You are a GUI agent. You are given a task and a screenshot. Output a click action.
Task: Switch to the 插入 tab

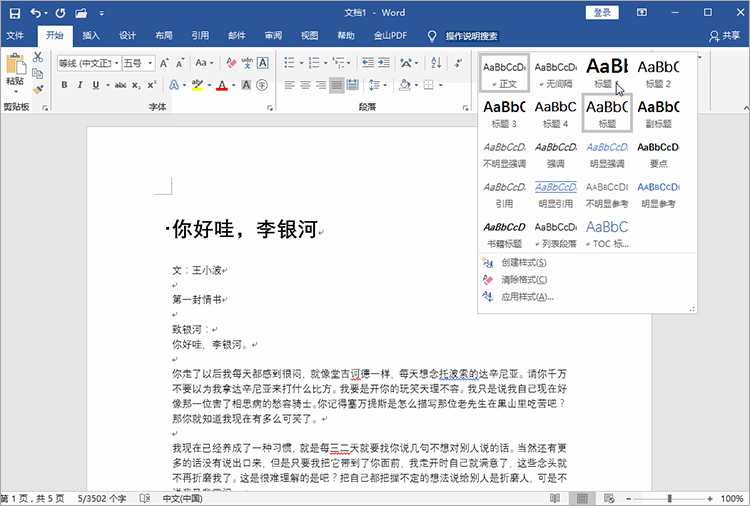(91, 35)
